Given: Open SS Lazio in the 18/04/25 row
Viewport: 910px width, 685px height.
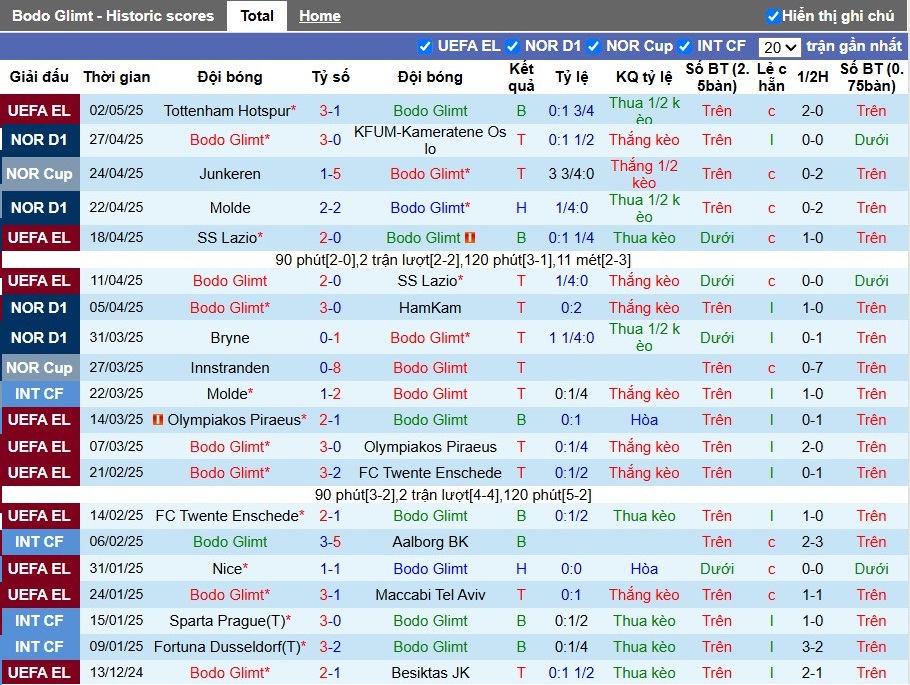Looking at the screenshot, I should pyautogui.click(x=227, y=237).
